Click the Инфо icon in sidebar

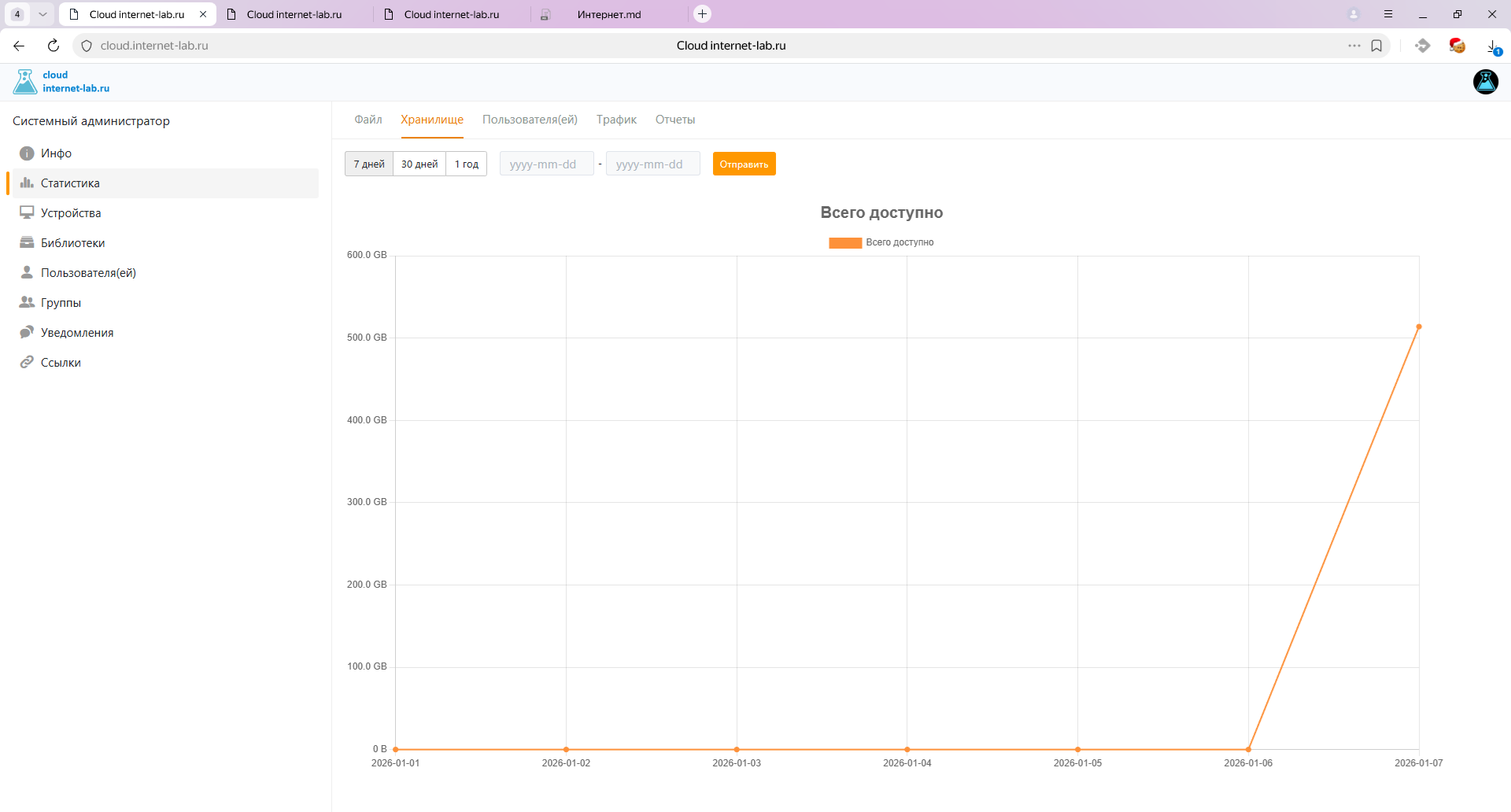point(27,153)
